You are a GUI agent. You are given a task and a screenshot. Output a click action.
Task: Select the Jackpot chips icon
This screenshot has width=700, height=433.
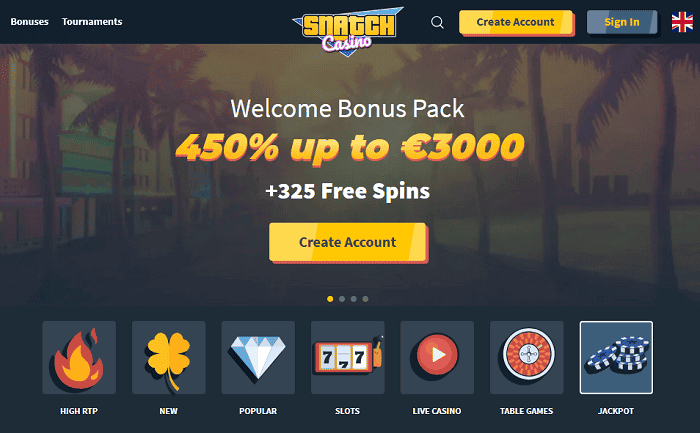[616, 358]
